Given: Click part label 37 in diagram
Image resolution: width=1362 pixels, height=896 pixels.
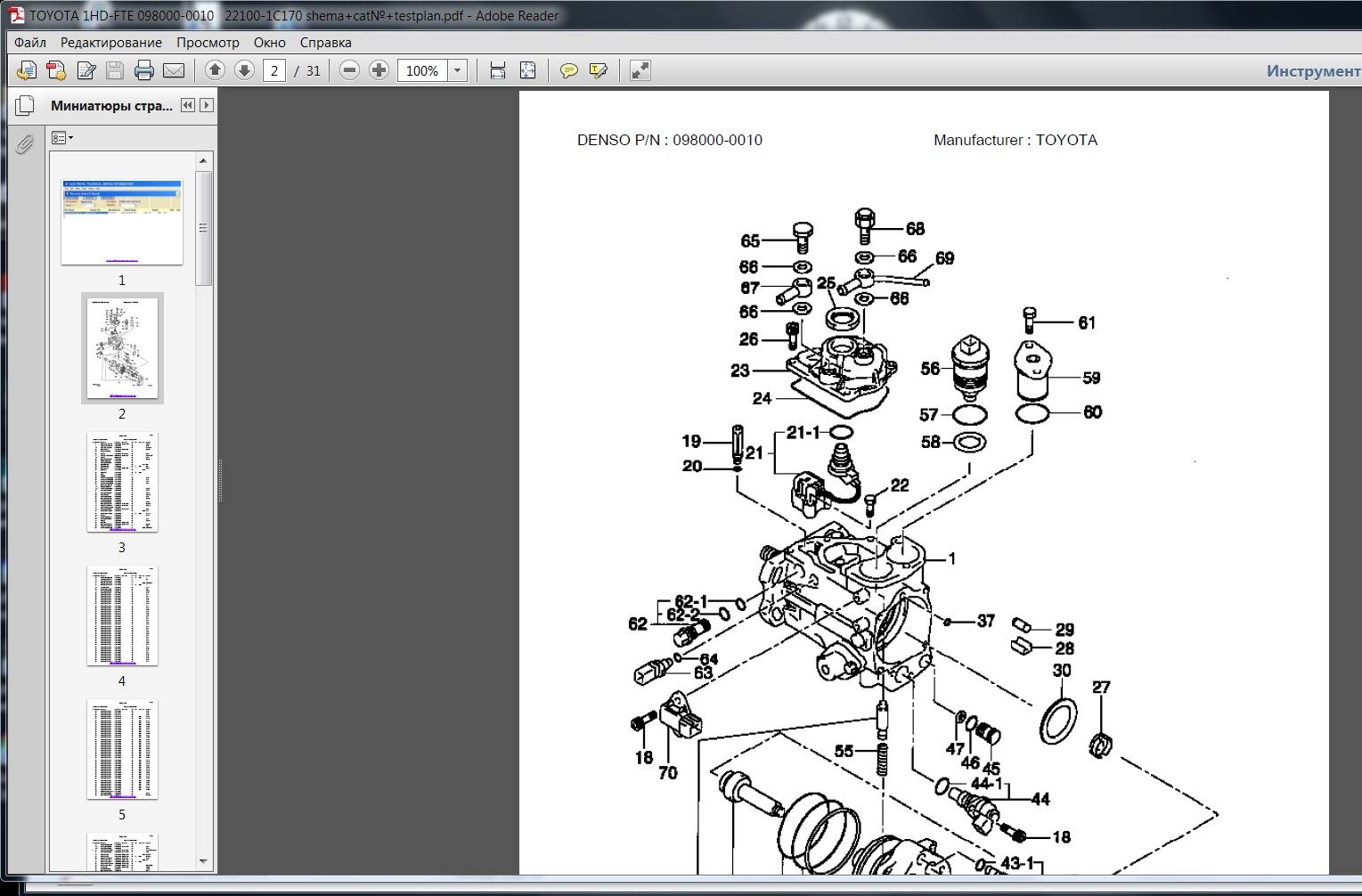Looking at the screenshot, I should coord(985,620).
